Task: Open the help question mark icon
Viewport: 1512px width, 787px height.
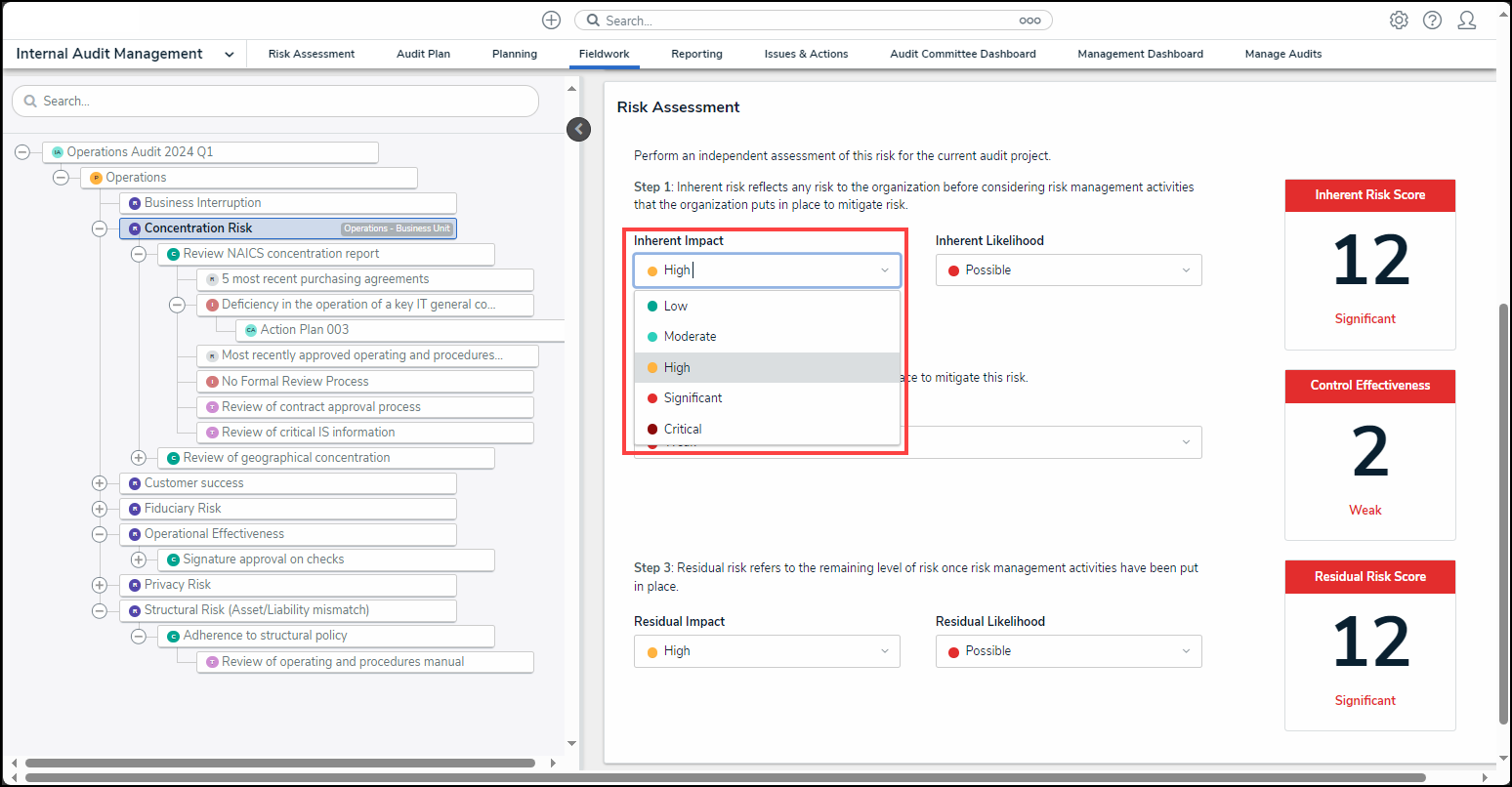Action: (x=1432, y=21)
